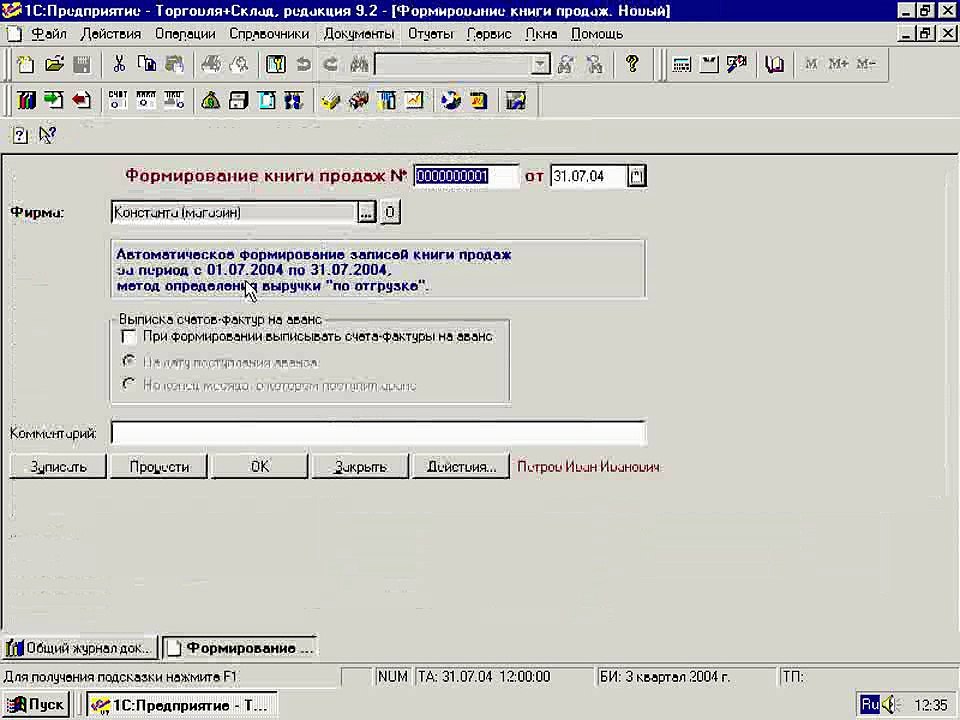Click the Записать button
The width and height of the screenshot is (960, 720).
58,467
